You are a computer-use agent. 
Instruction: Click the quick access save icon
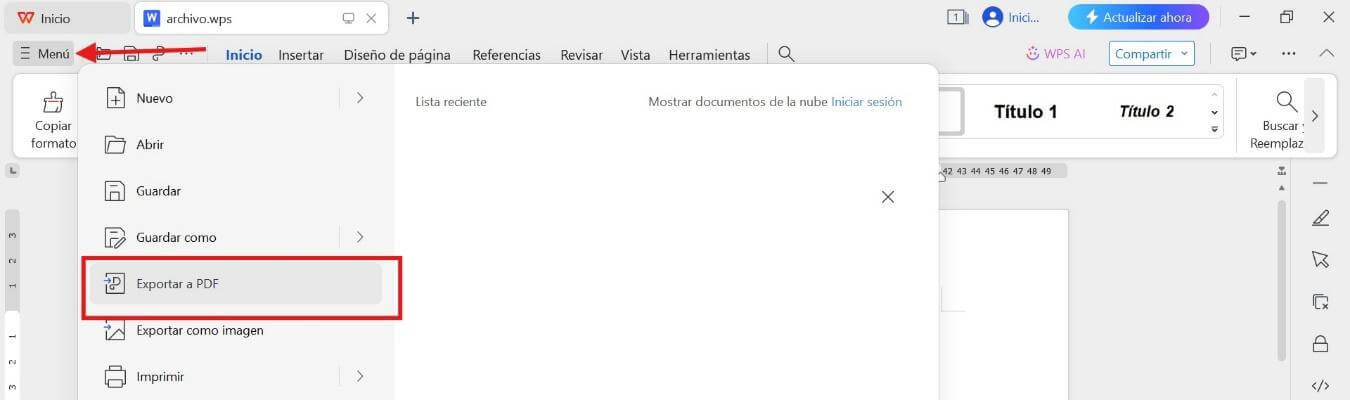coord(131,54)
